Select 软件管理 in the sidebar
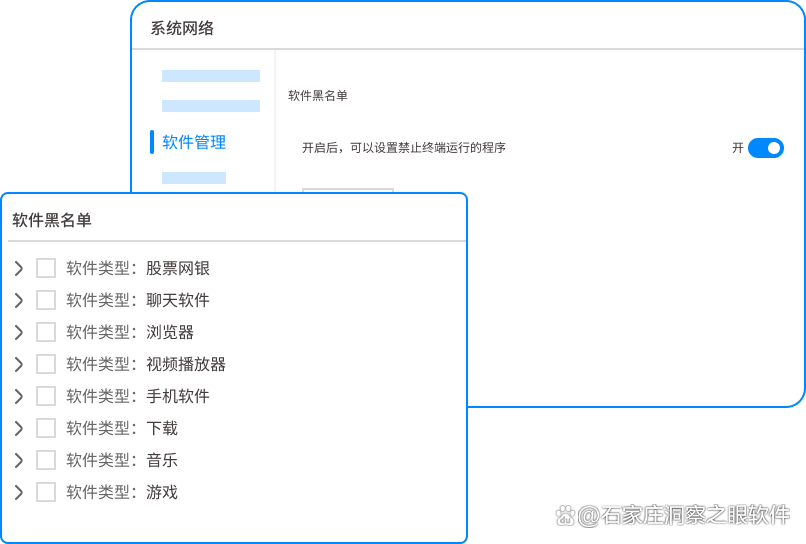 click(x=194, y=142)
